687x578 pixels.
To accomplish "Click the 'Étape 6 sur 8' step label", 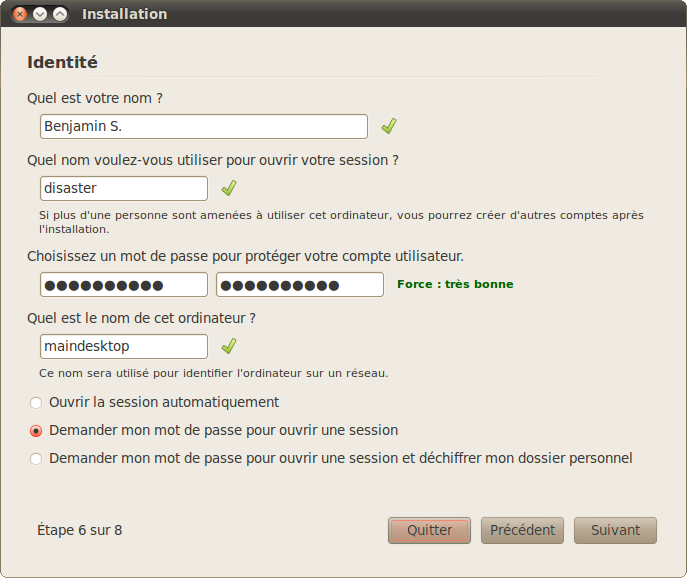I will [80, 530].
